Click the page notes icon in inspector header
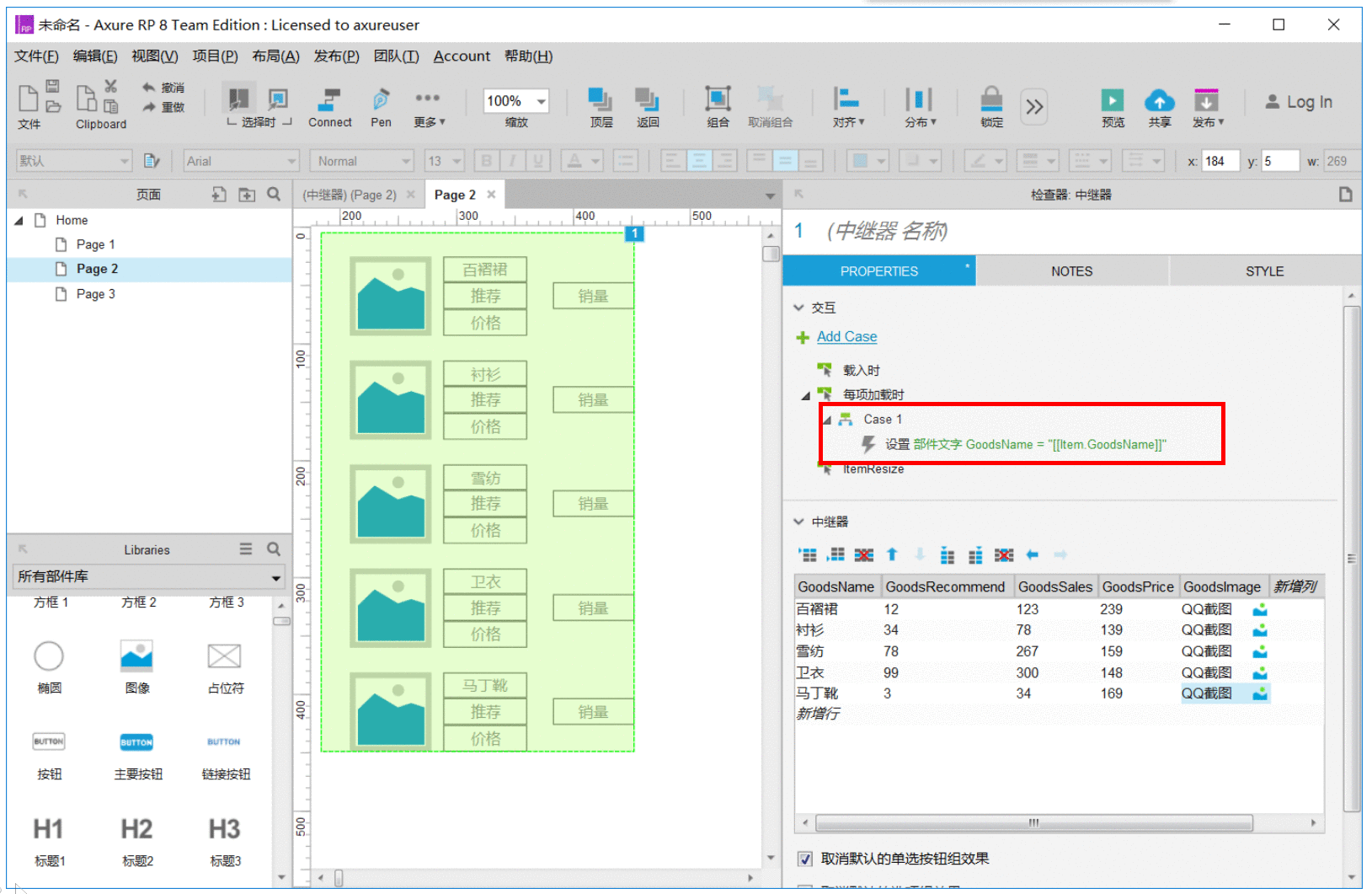The width and height of the screenshot is (1372, 894). [x=1346, y=195]
